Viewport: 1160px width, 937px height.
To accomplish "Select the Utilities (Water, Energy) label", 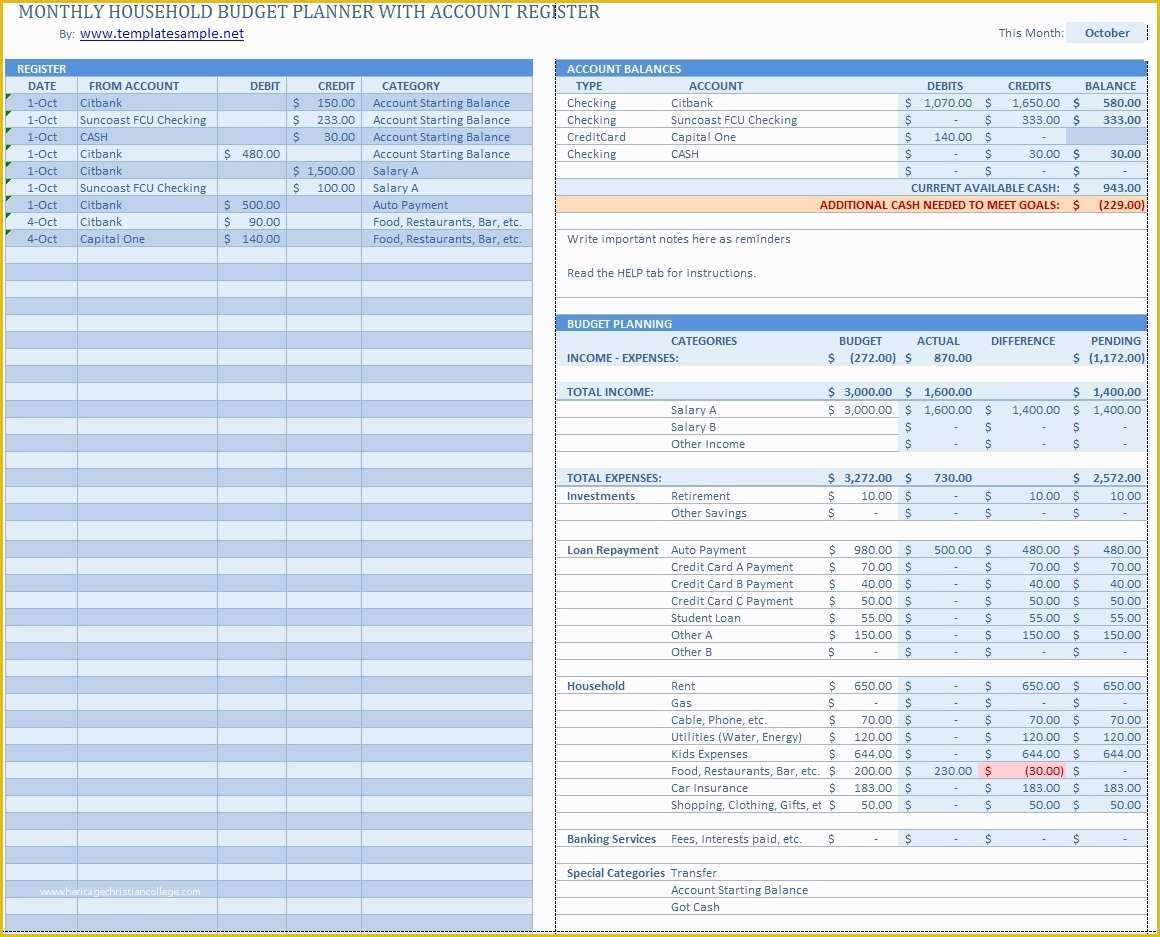I will coord(736,737).
